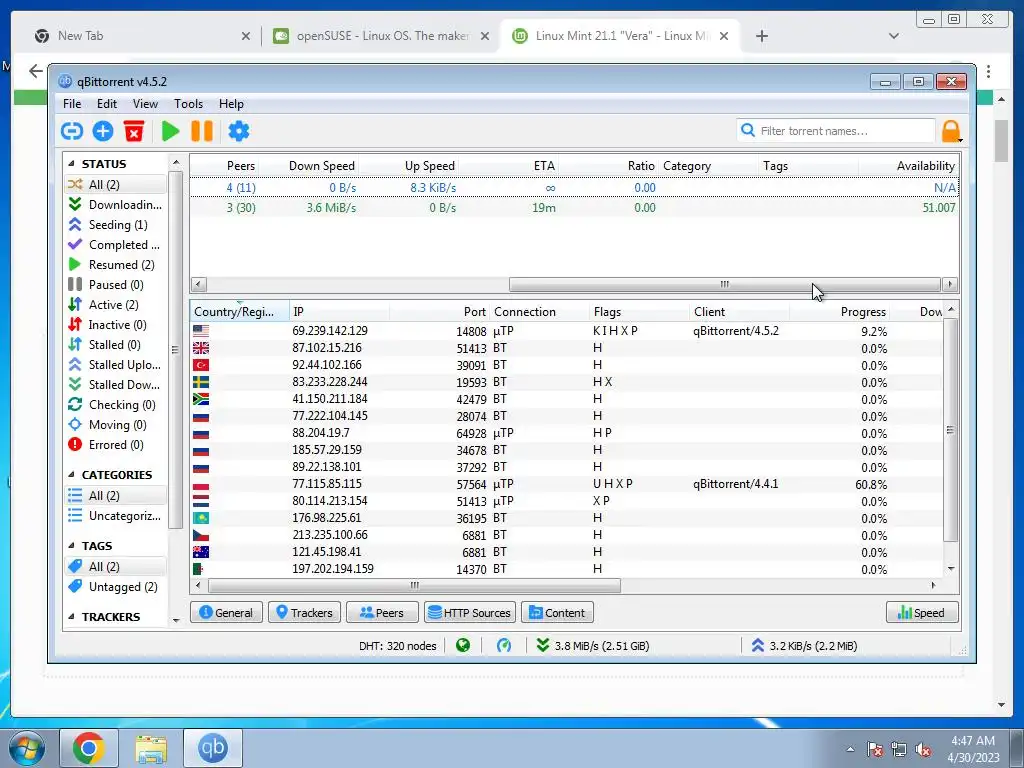Open the Windows Start menu

tap(27, 748)
